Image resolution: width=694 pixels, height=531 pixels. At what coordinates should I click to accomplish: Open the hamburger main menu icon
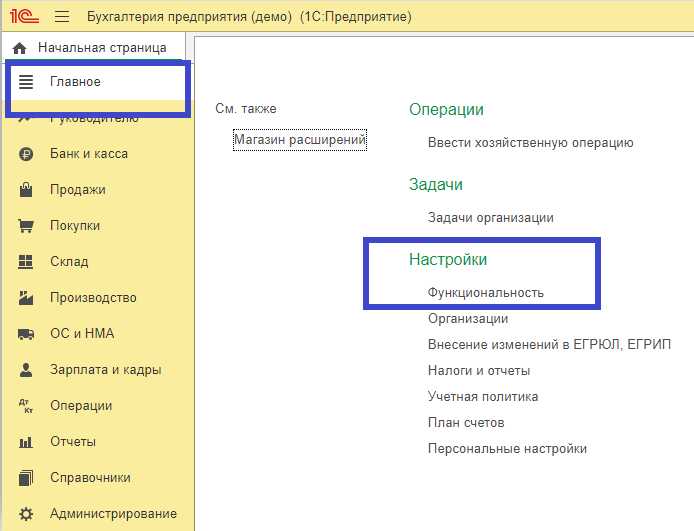[x=62, y=17]
